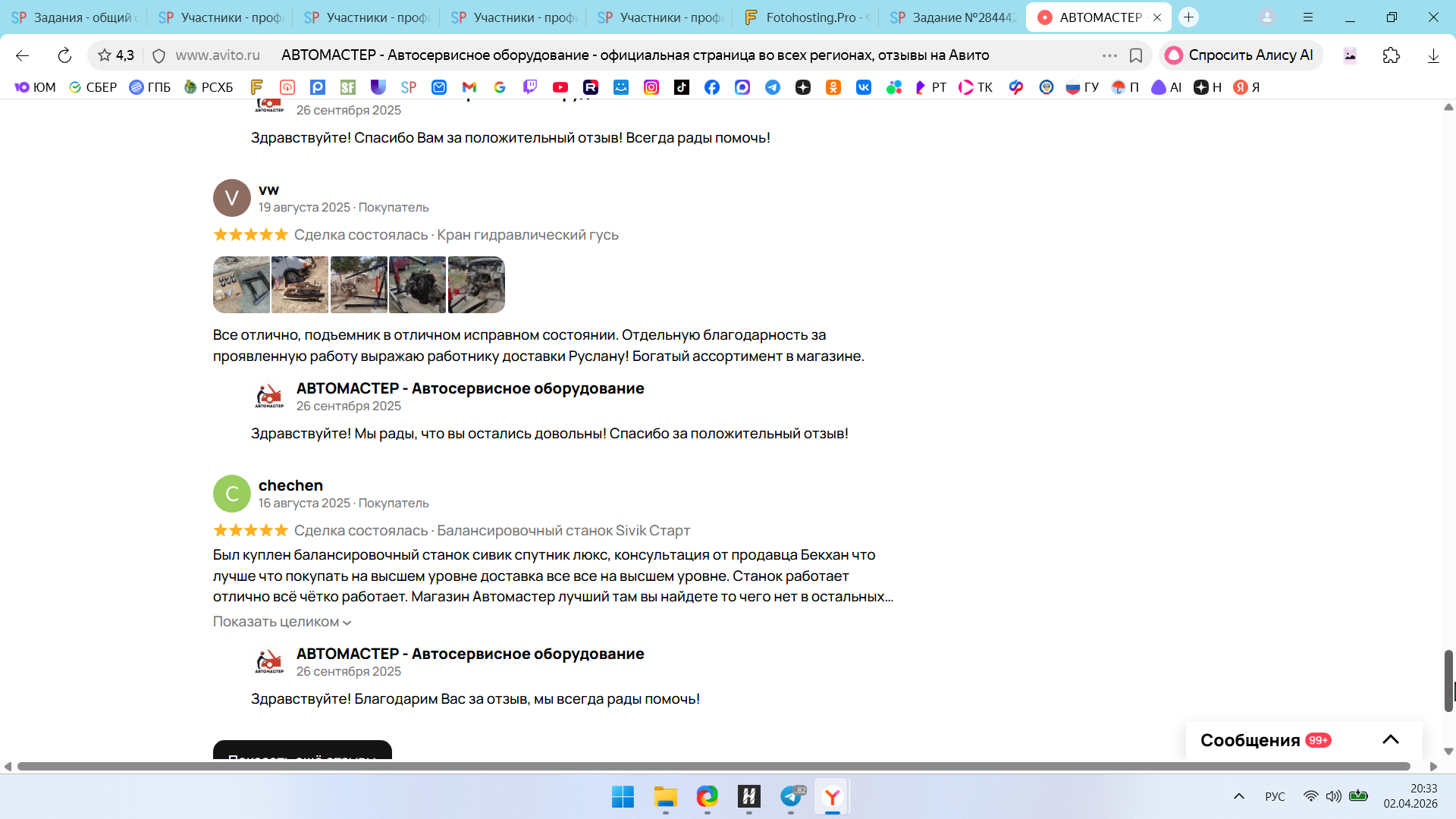Expand the Сообщения chat panel
This screenshot has height=819, width=1456.
(x=1390, y=739)
